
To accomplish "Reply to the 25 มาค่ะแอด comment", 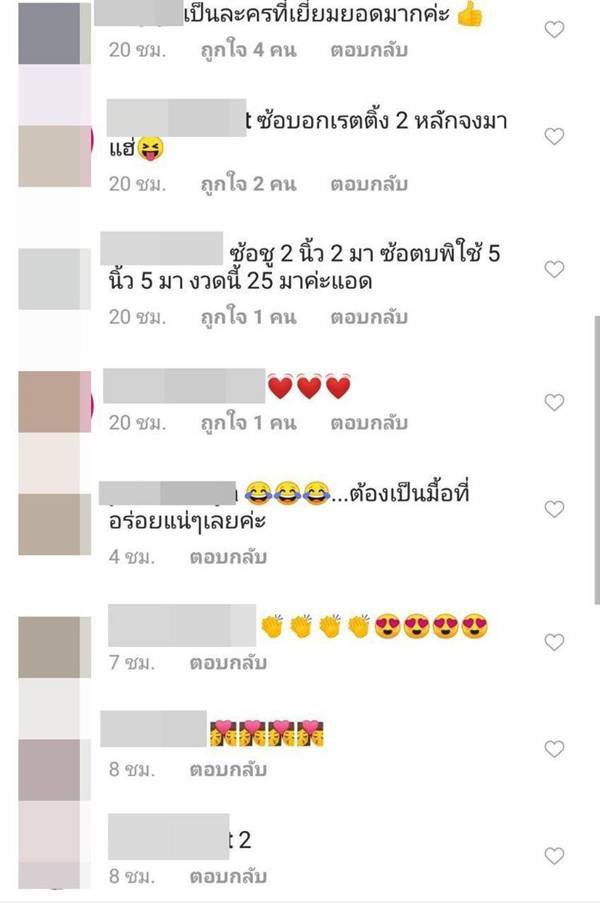I will pyautogui.click(x=369, y=317).
